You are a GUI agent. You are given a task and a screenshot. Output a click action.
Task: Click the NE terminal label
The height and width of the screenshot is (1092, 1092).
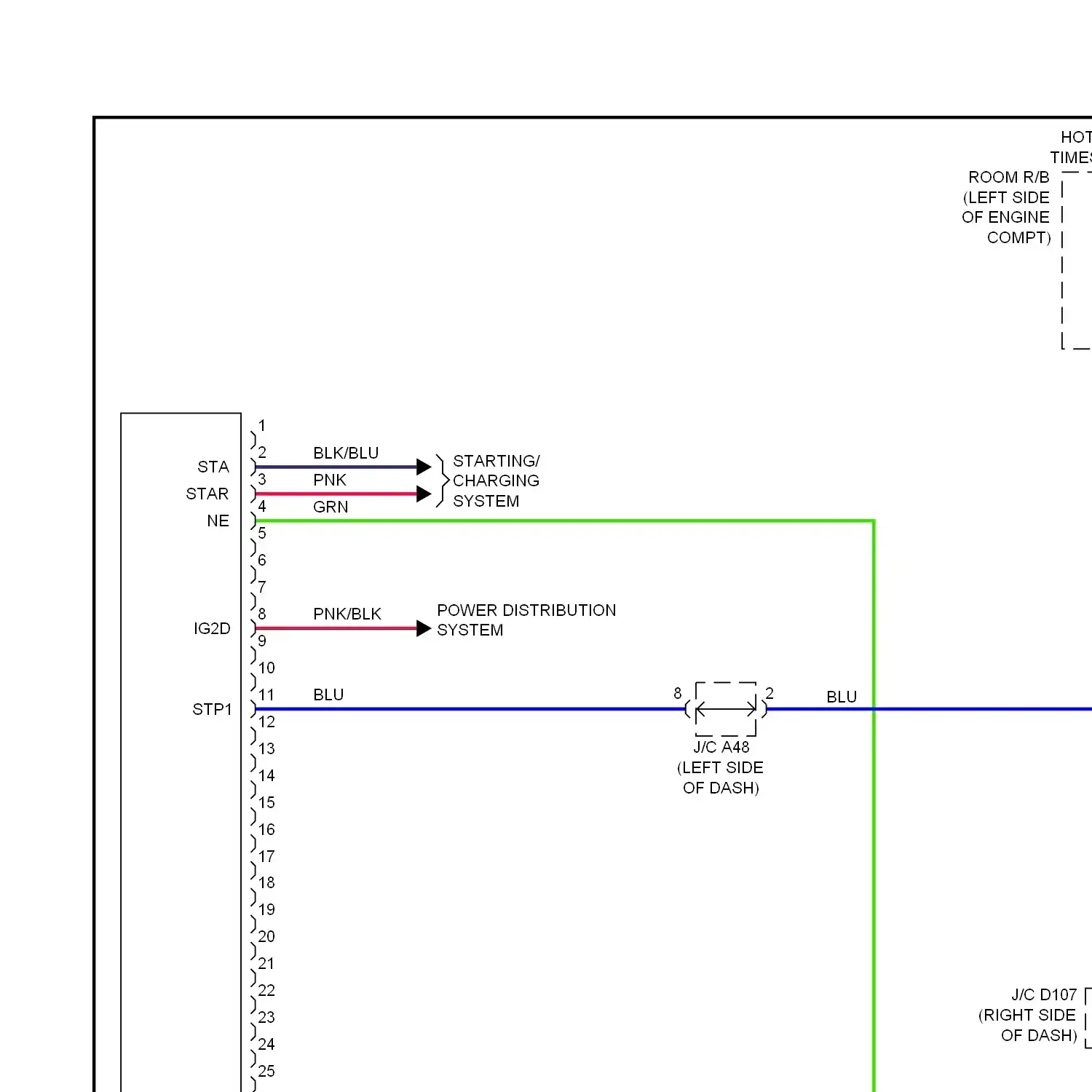218,521
